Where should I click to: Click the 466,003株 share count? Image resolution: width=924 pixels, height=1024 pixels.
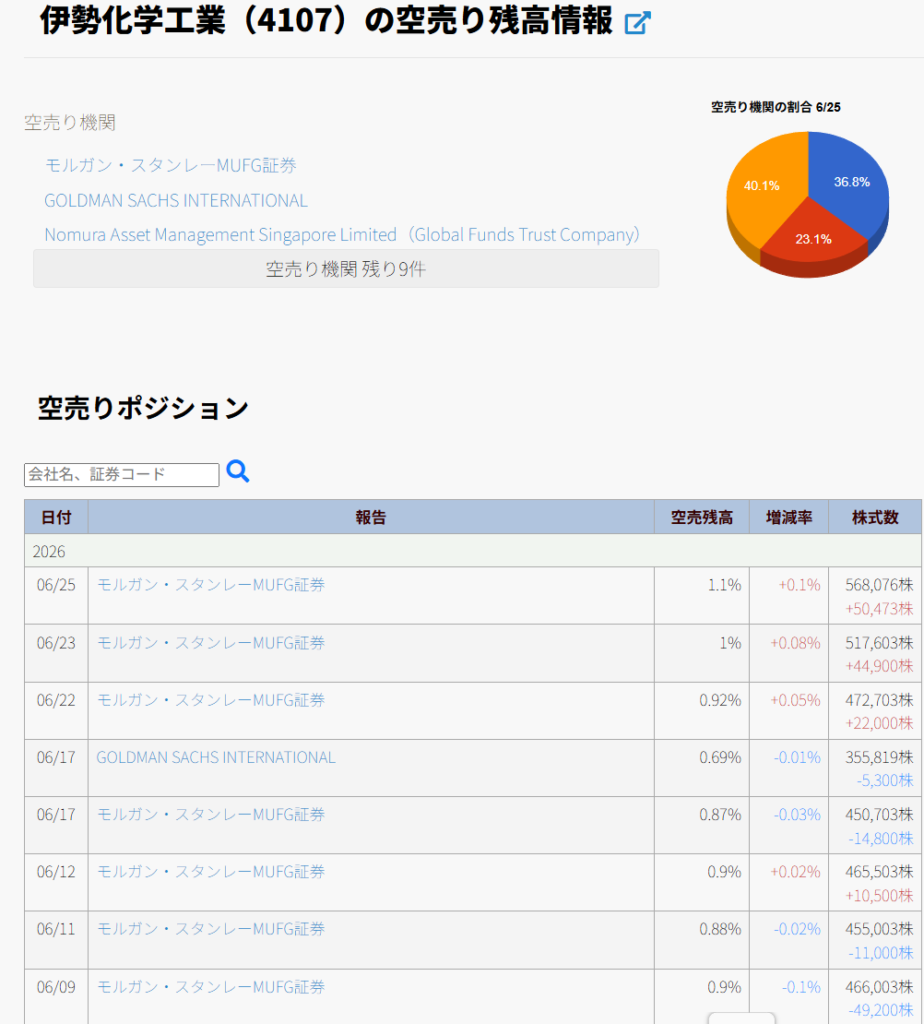point(879,987)
